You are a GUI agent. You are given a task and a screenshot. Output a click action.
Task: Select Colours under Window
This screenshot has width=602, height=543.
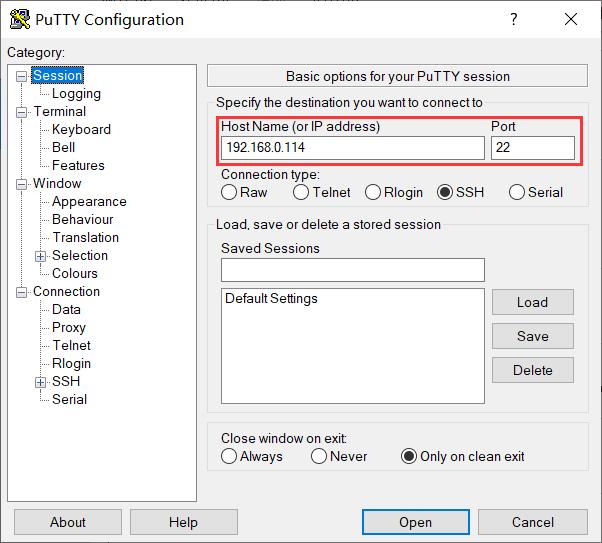[x=75, y=273]
